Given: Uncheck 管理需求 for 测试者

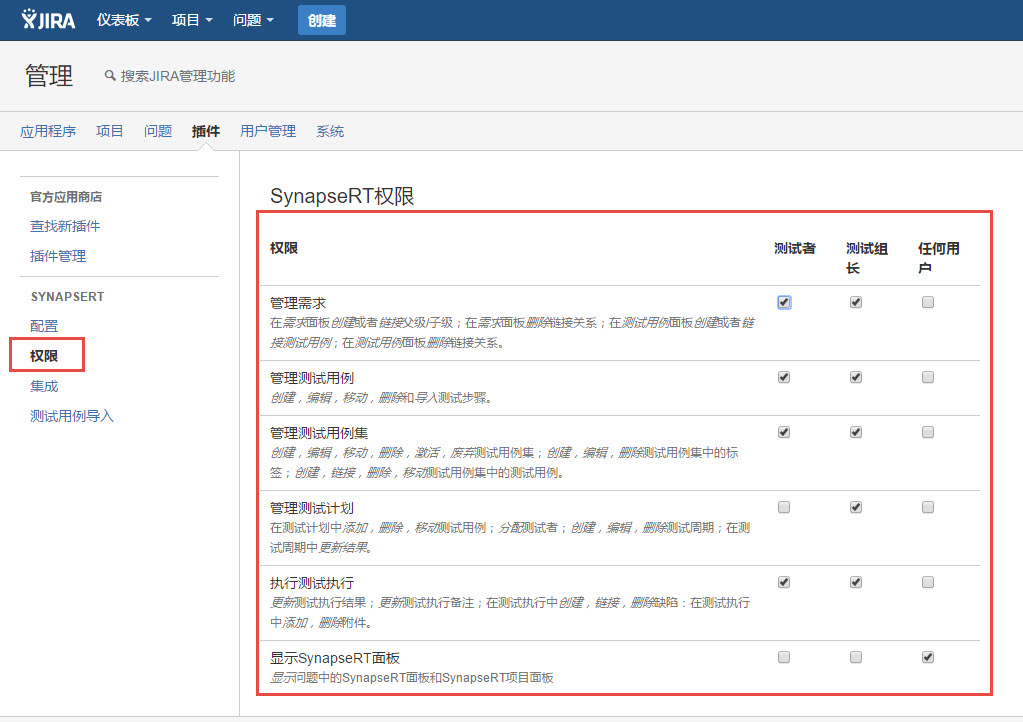Looking at the screenshot, I should point(784,302).
